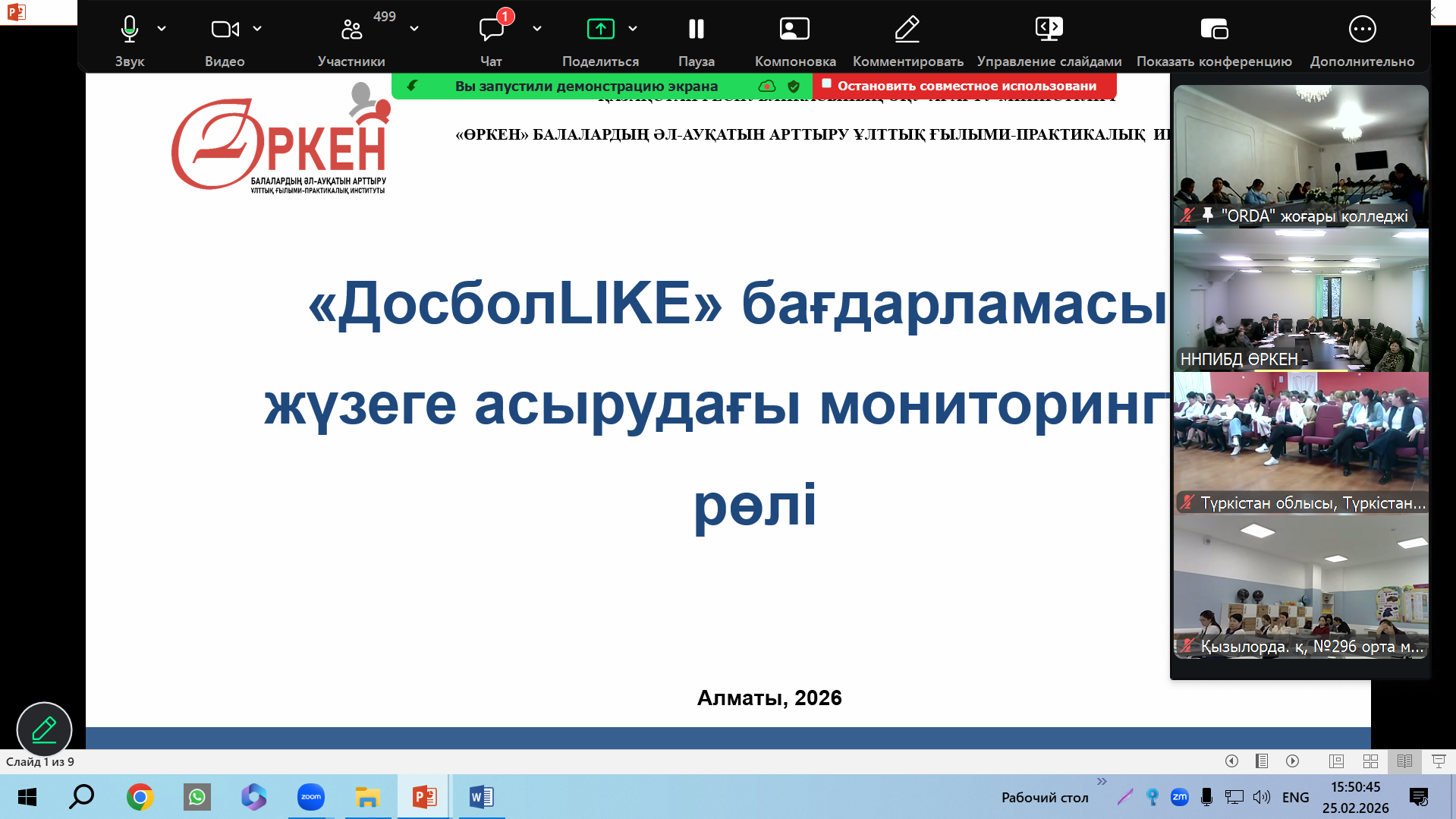Open Windows Start menu
This screenshot has height=819, width=1456.
27,797
